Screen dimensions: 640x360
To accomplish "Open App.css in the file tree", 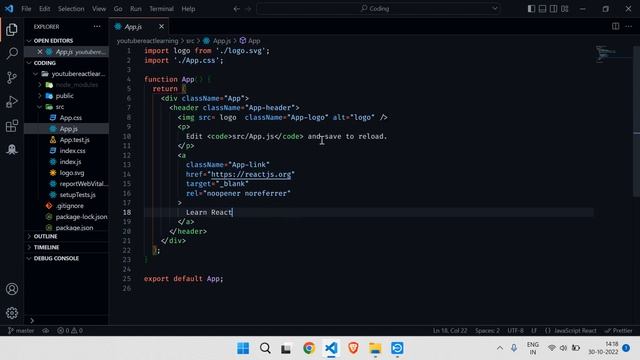I will 67,118.
